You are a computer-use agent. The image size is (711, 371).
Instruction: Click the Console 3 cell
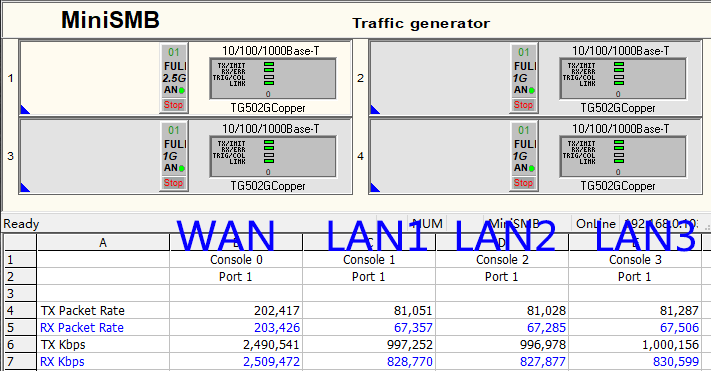(635, 259)
